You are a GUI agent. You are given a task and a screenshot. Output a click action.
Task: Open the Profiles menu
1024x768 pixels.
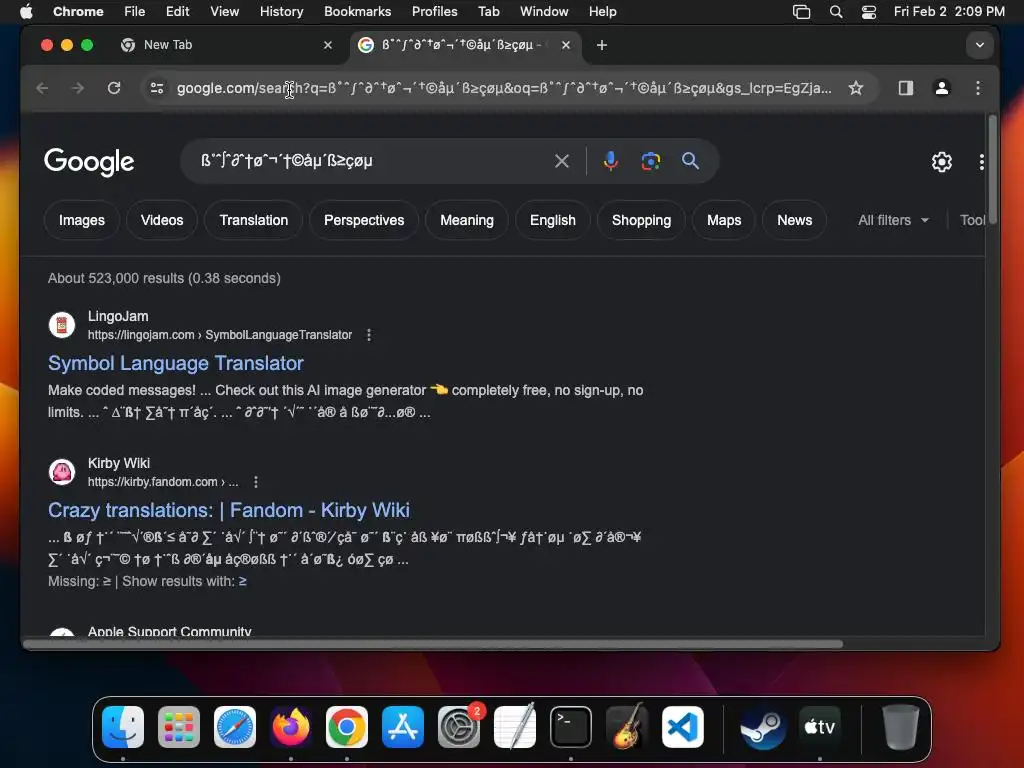[434, 12]
